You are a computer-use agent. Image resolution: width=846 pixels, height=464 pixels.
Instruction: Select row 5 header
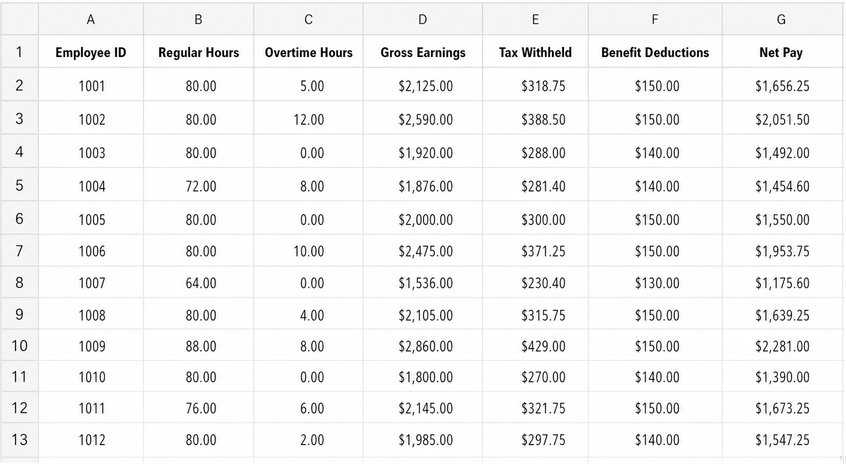[19, 185]
